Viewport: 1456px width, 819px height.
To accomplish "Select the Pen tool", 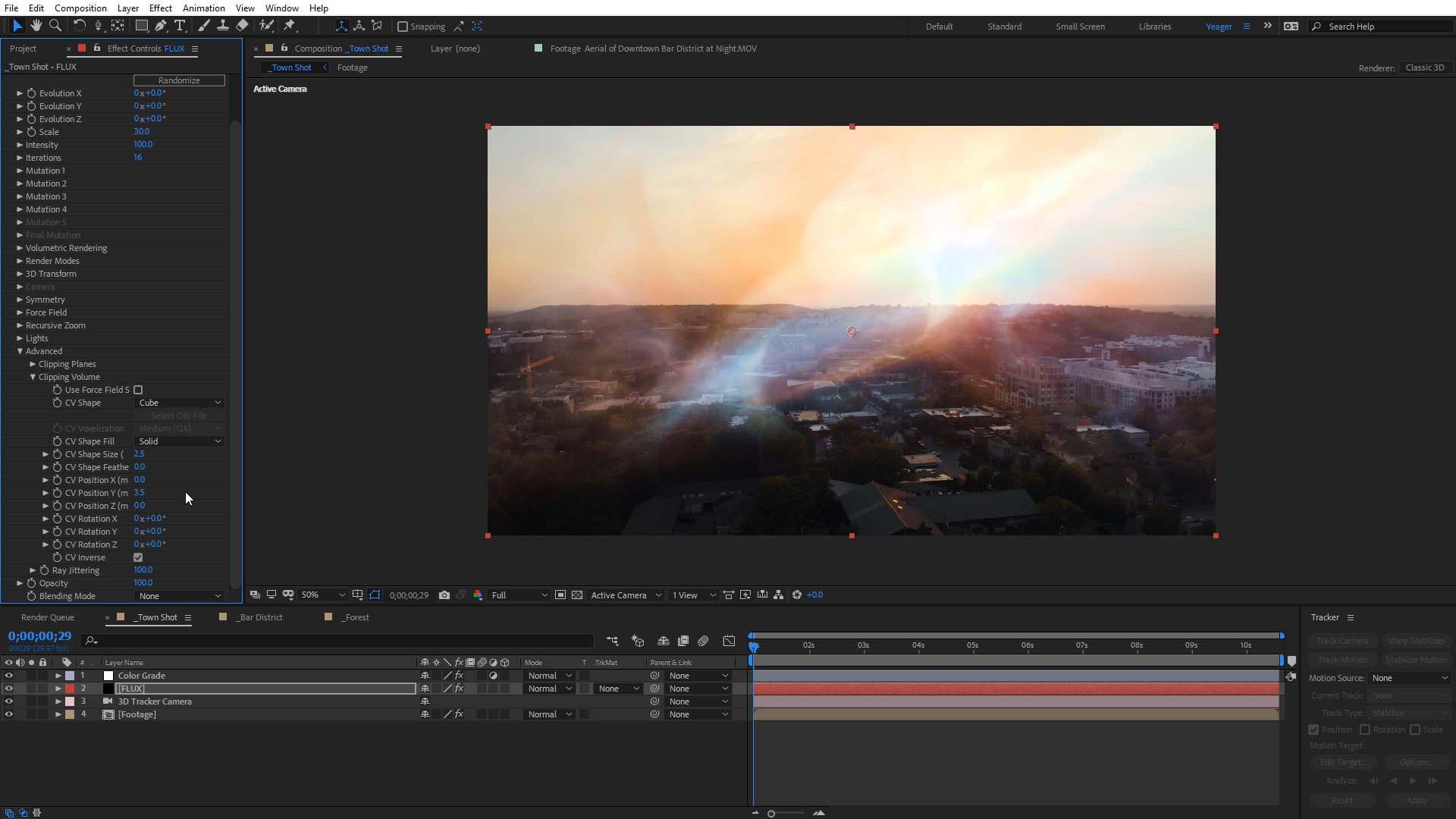I will point(161,26).
